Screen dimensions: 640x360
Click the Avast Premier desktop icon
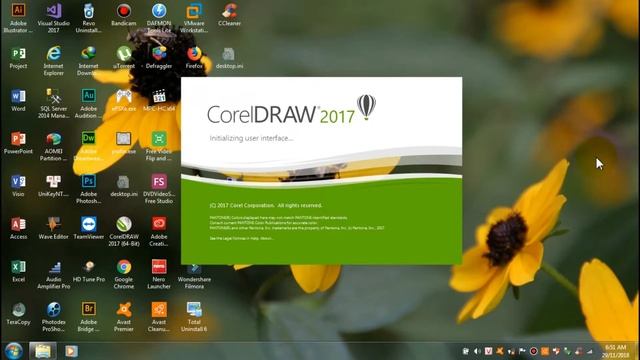click(x=124, y=317)
